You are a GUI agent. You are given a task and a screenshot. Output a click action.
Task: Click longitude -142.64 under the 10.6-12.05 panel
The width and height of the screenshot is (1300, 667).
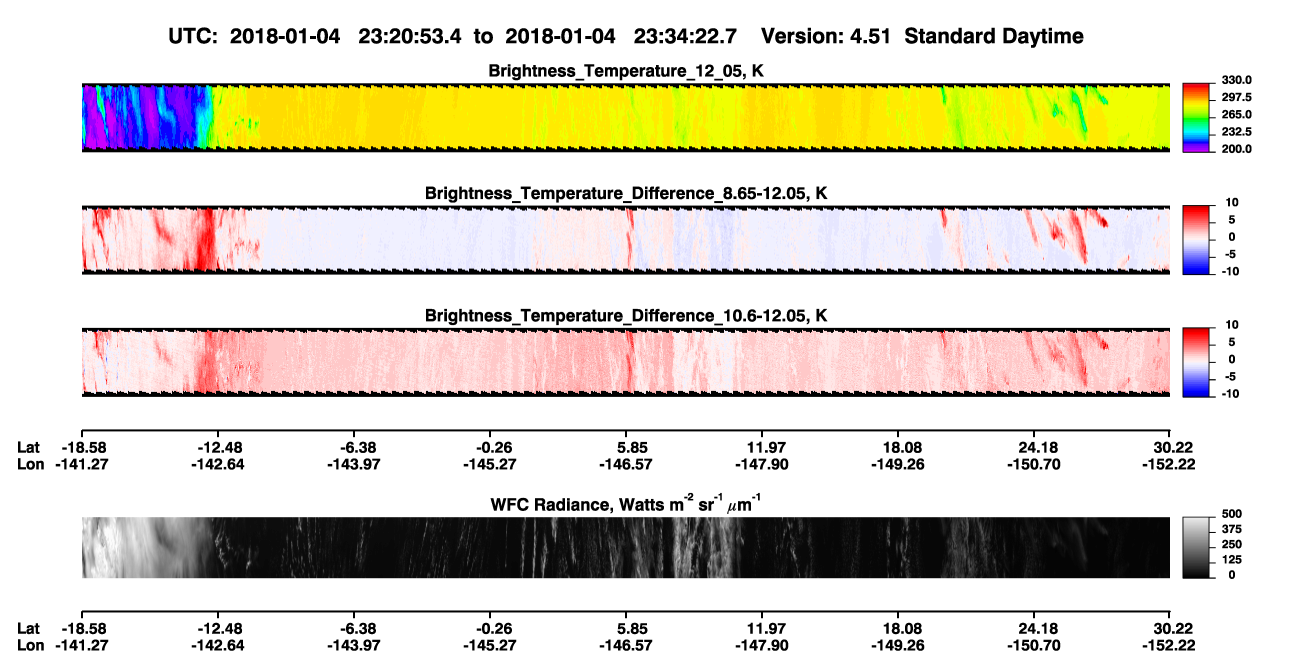click(217, 464)
